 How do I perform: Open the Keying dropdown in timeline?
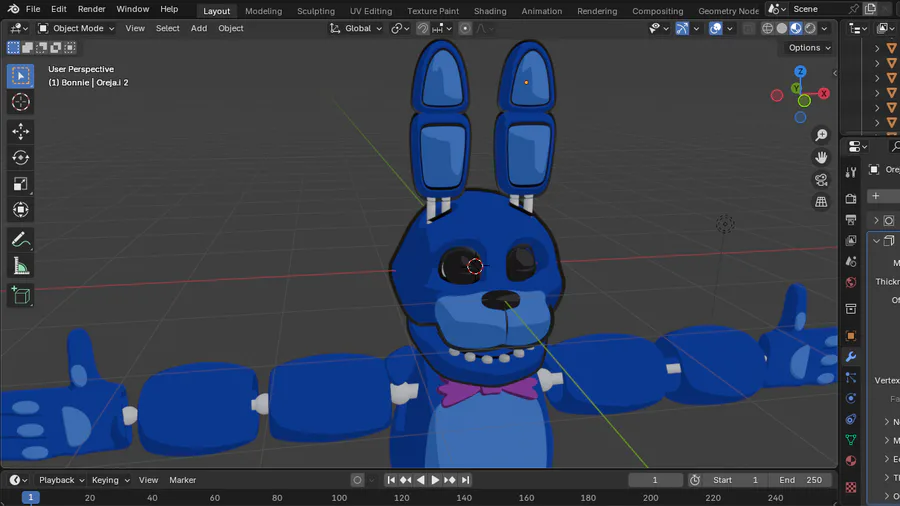coord(110,480)
